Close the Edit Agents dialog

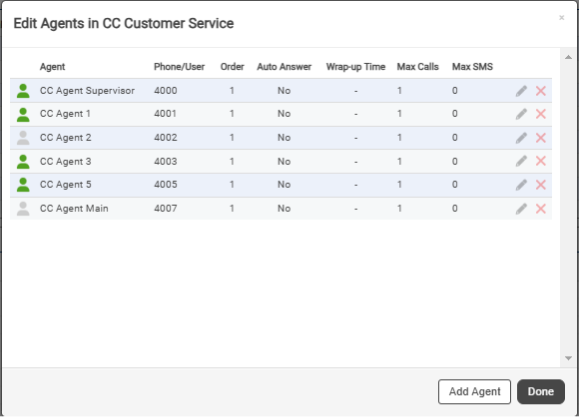point(562,18)
